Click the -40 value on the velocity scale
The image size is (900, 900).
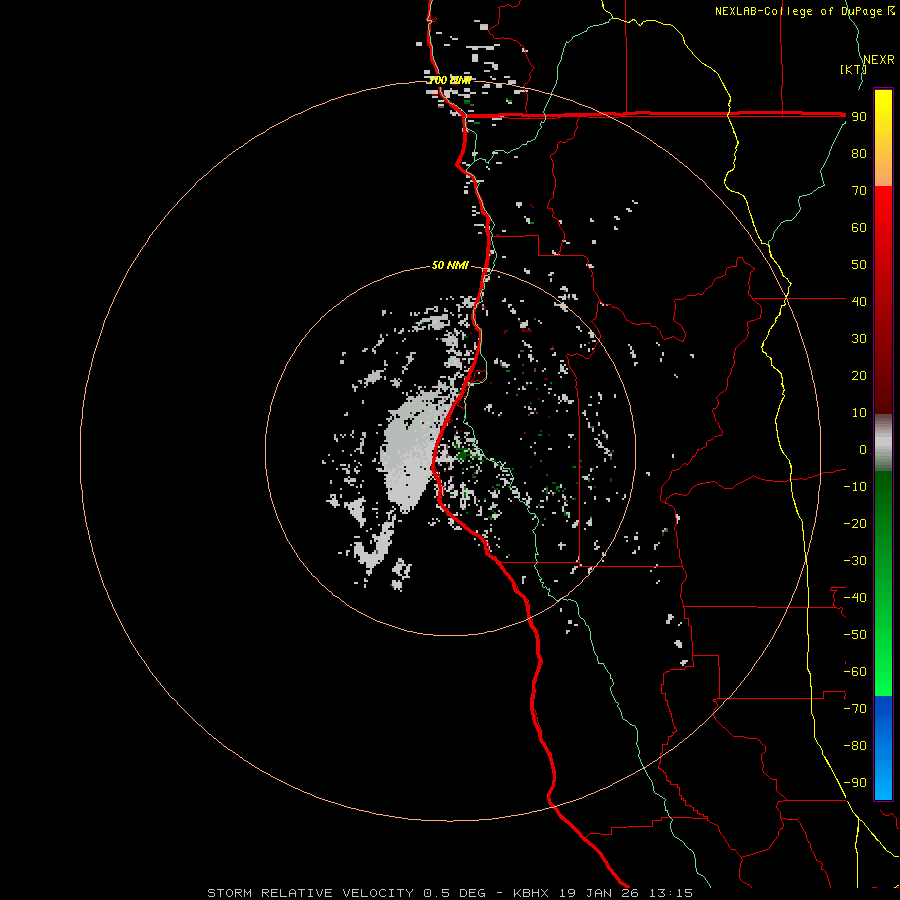(x=855, y=598)
